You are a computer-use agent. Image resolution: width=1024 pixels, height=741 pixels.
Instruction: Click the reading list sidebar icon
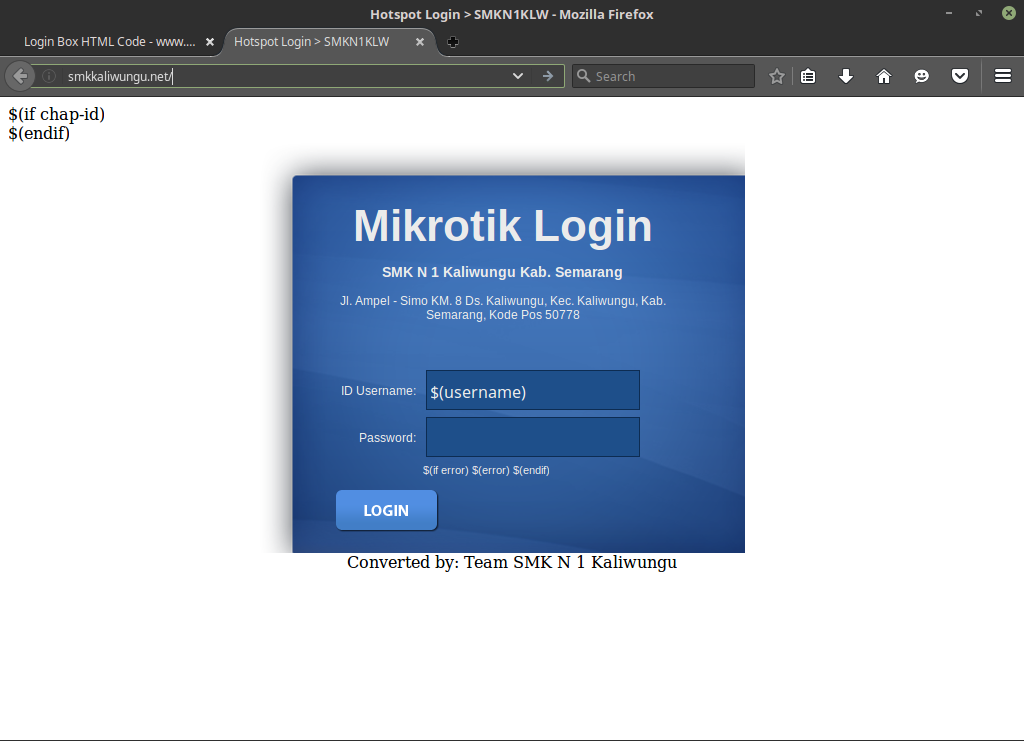(807, 75)
